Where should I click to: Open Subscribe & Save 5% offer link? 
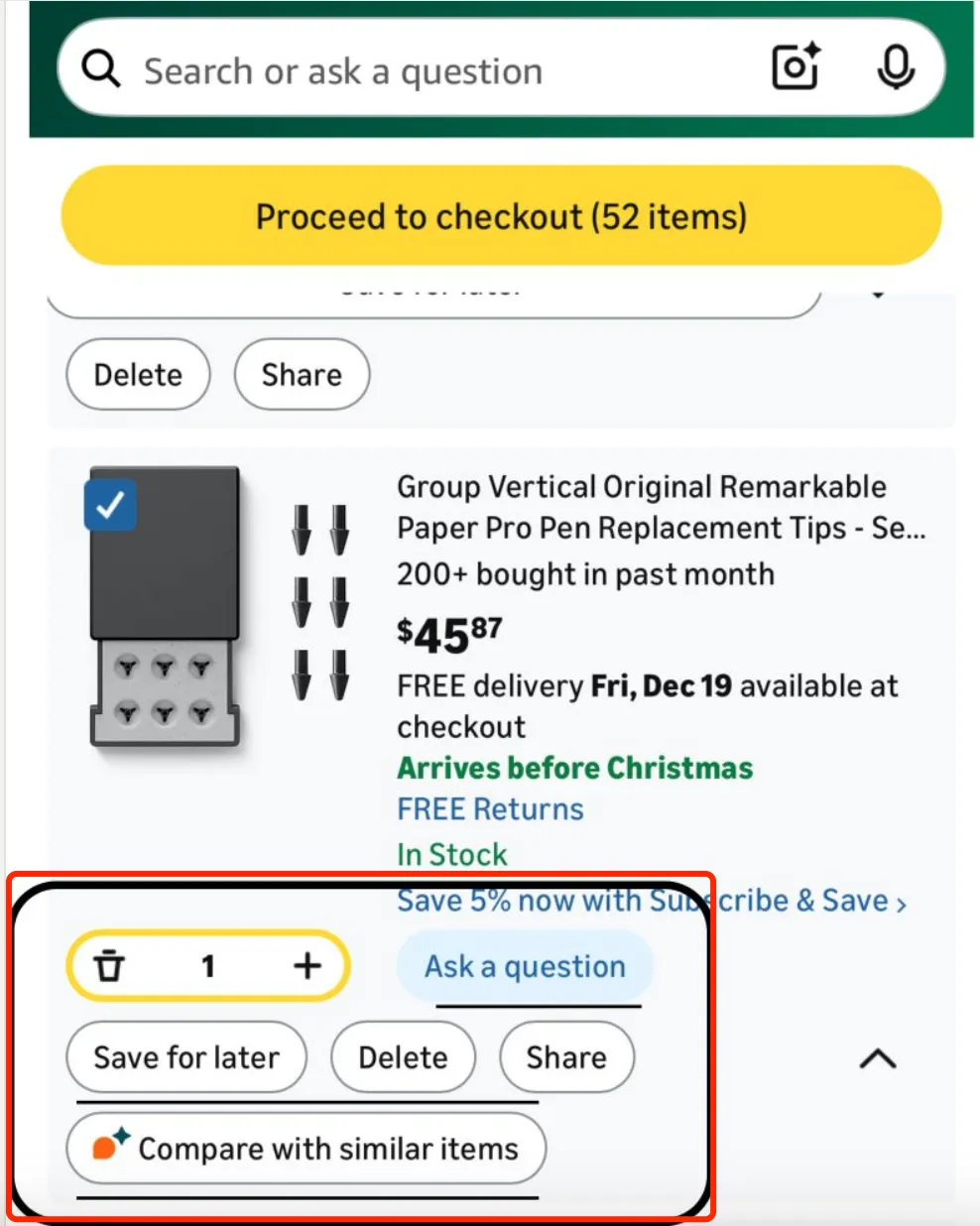pyautogui.click(x=651, y=901)
